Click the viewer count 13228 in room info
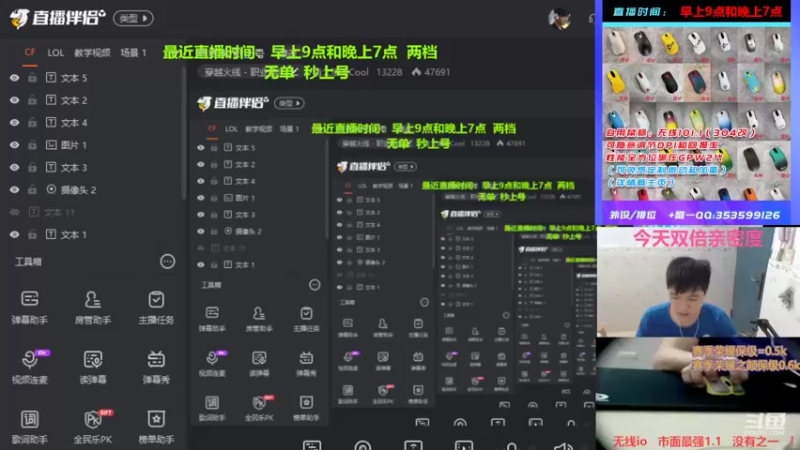This screenshot has height=450, width=800. [389, 72]
